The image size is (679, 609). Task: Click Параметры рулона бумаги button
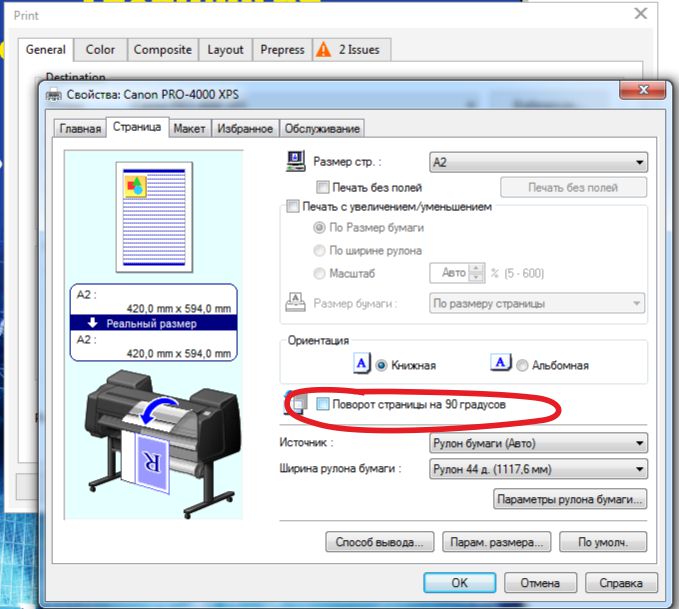click(x=570, y=499)
